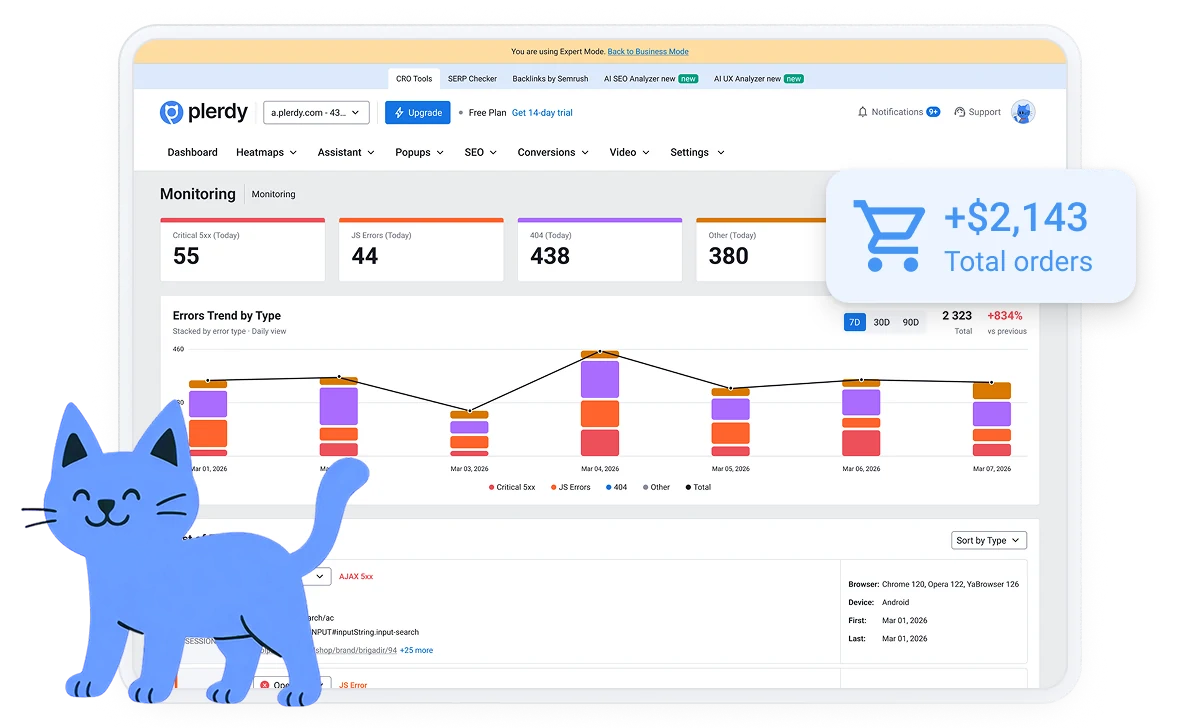The image size is (1200, 728).
Task: Open the Sort by Type dropdown
Action: 988,540
